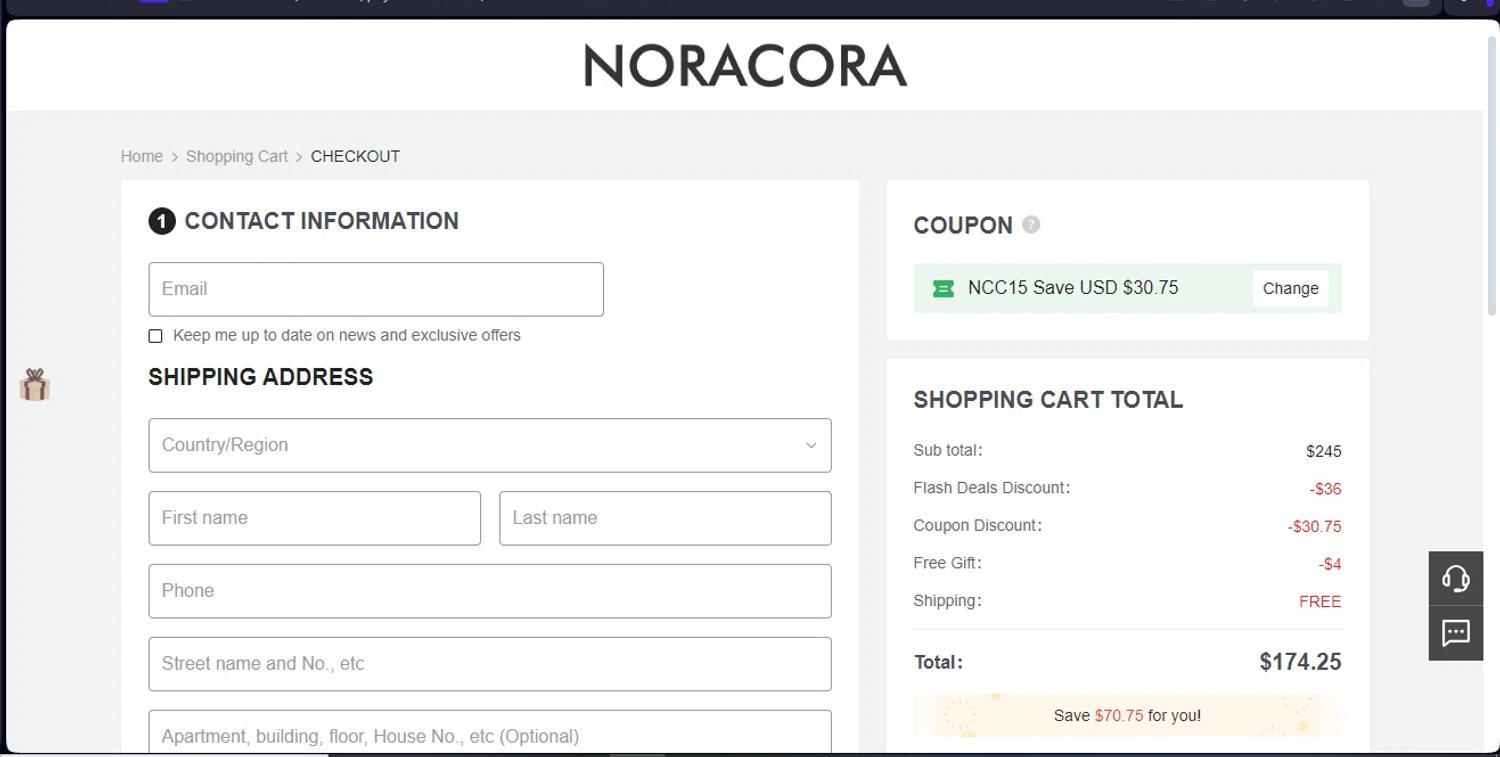
Task: Click the Change coupon button
Action: [1290, 288]
